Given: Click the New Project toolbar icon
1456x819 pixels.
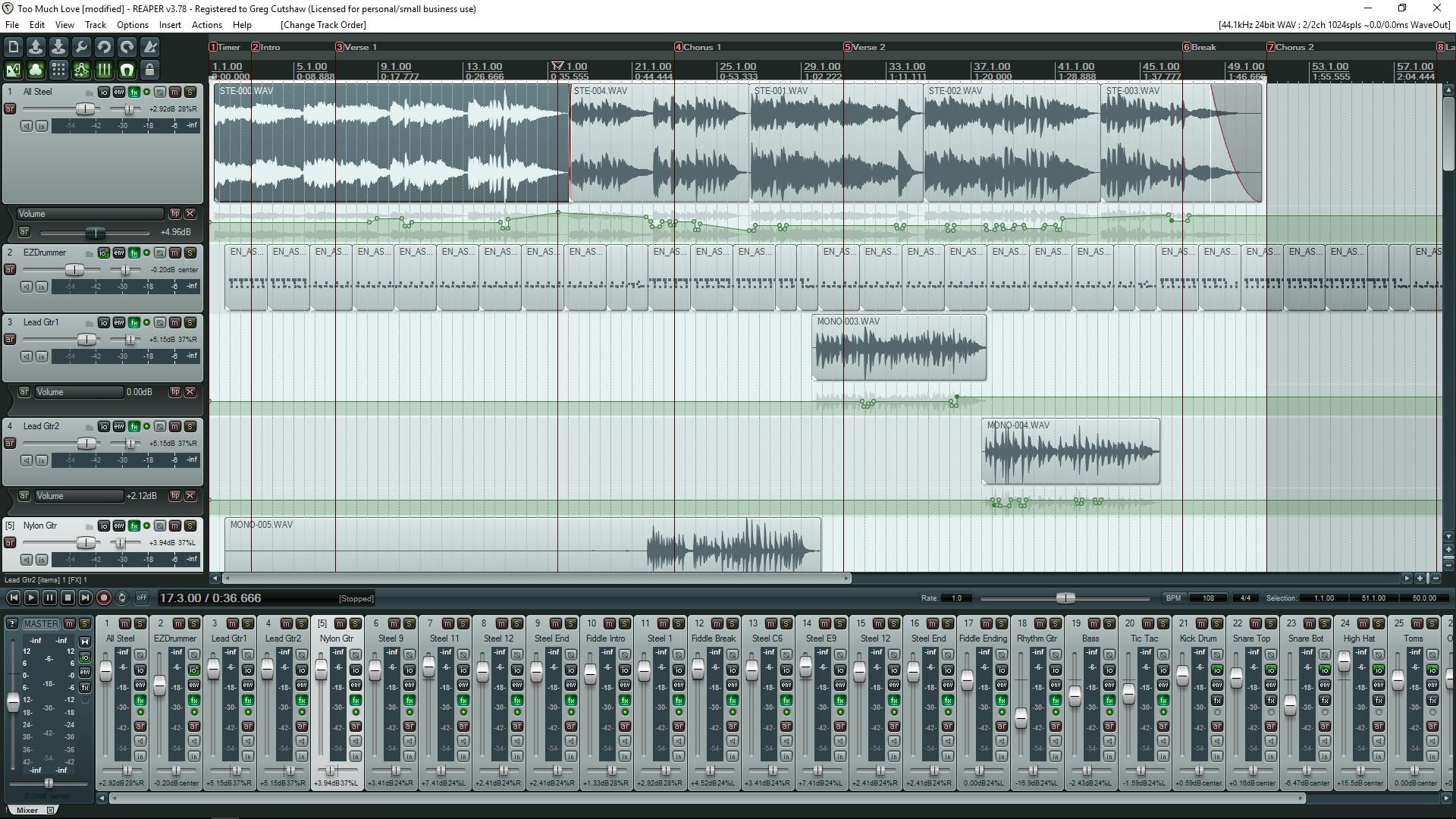Looking at the screenshot, I should pos(13,47).
